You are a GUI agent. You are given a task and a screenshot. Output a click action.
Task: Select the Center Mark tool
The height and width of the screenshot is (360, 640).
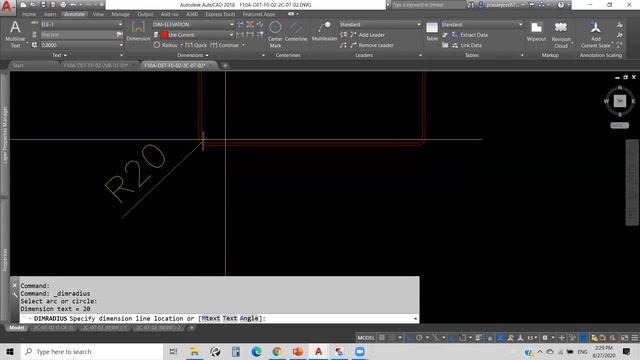tap(275, 33)
